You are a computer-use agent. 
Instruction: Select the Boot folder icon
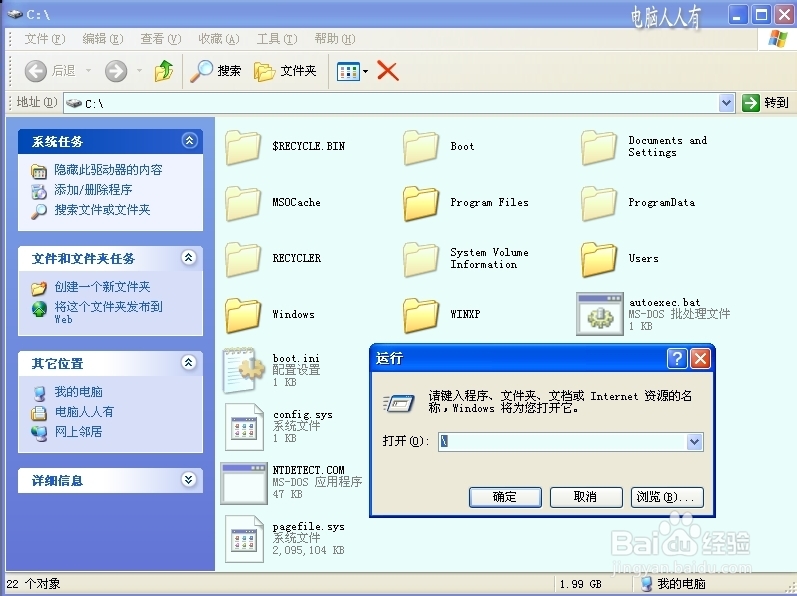click(x=421, y=147)
